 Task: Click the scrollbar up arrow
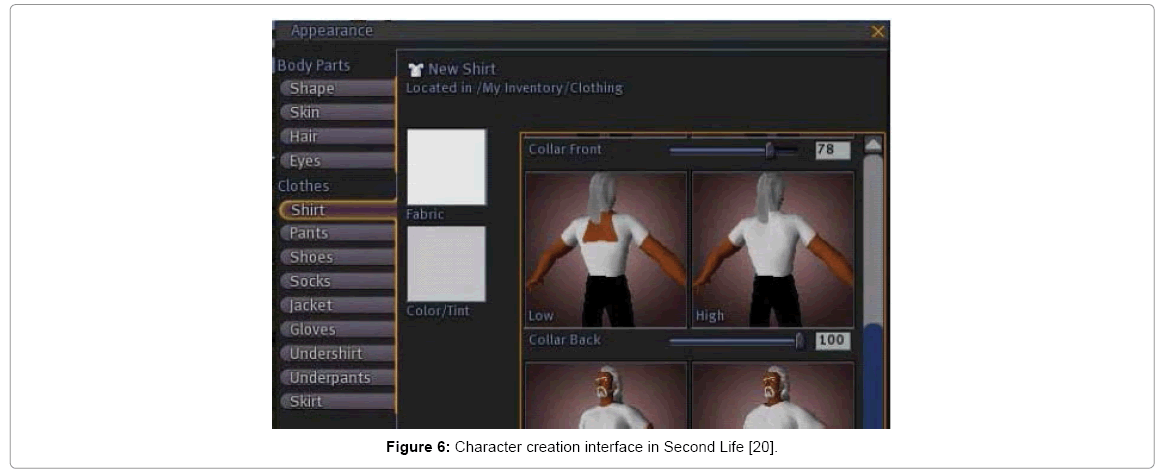click(873, 146)
